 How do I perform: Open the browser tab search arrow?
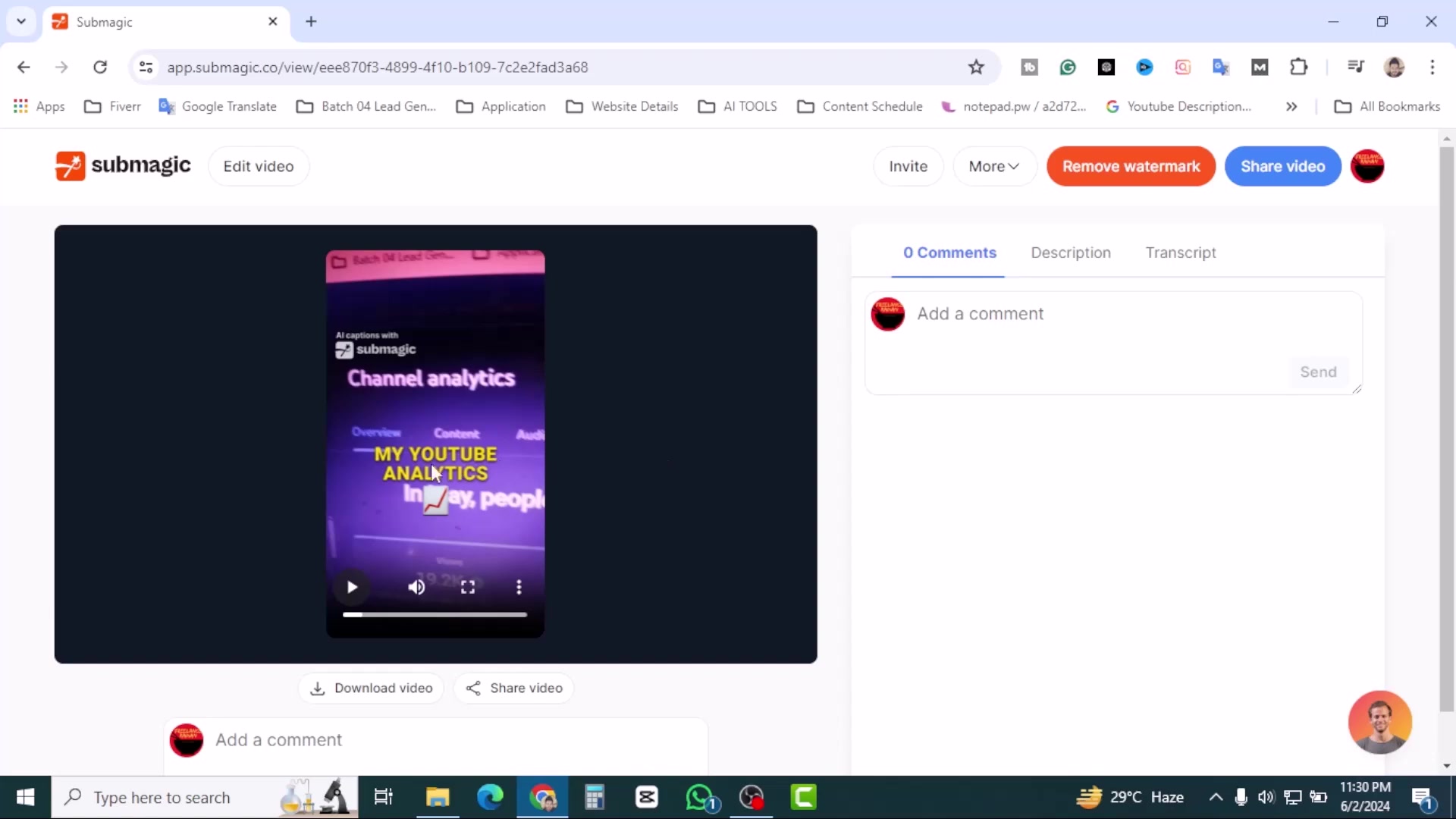[x=20, y=21]
